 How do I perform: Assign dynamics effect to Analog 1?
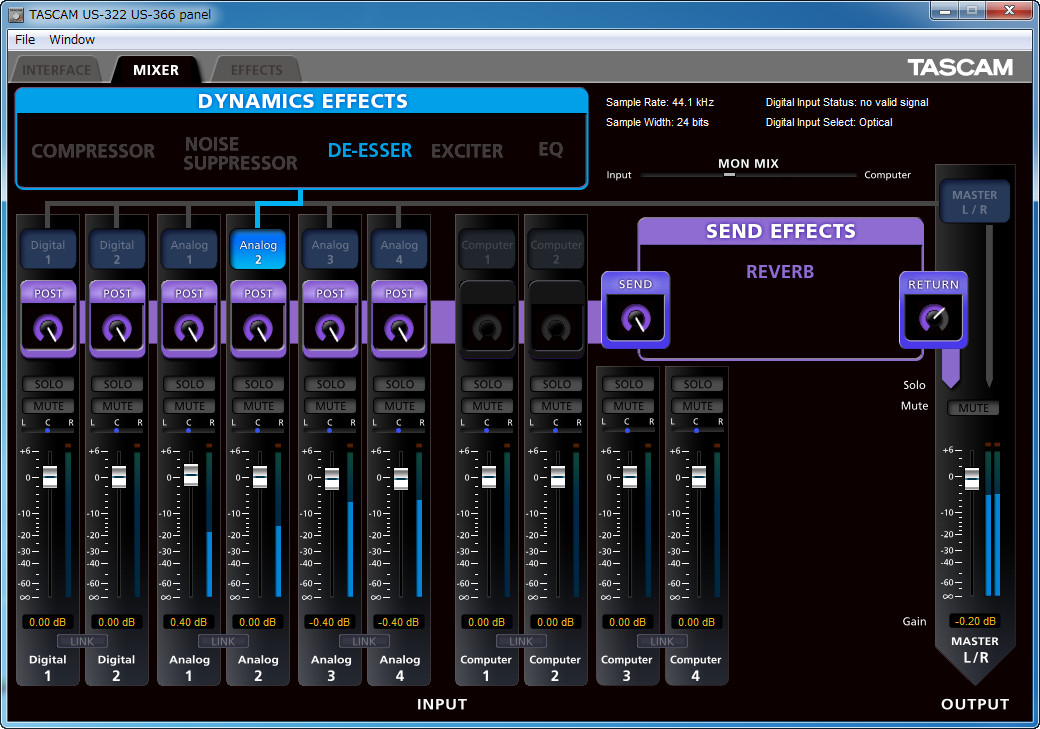click(189, 249)
